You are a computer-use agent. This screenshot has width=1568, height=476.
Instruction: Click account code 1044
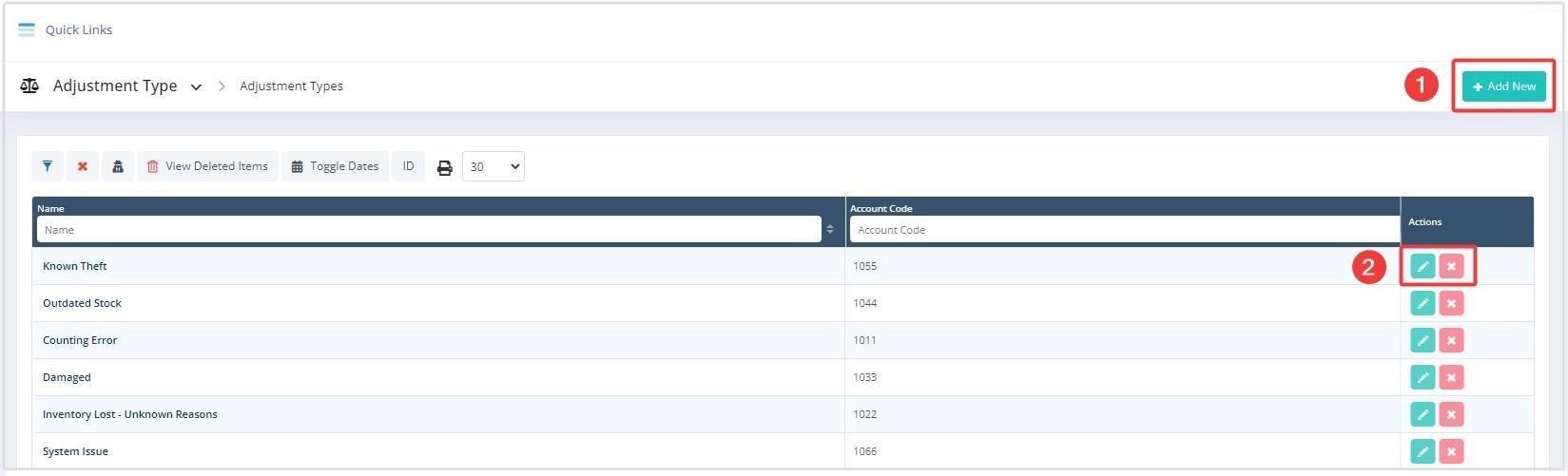click(x=864, y=303)
